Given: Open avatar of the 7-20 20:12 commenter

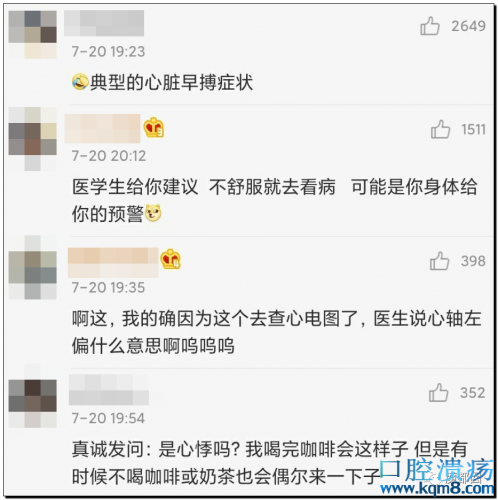Looking at the screenshot, I should pyautogui.click(x=33, y=139).
